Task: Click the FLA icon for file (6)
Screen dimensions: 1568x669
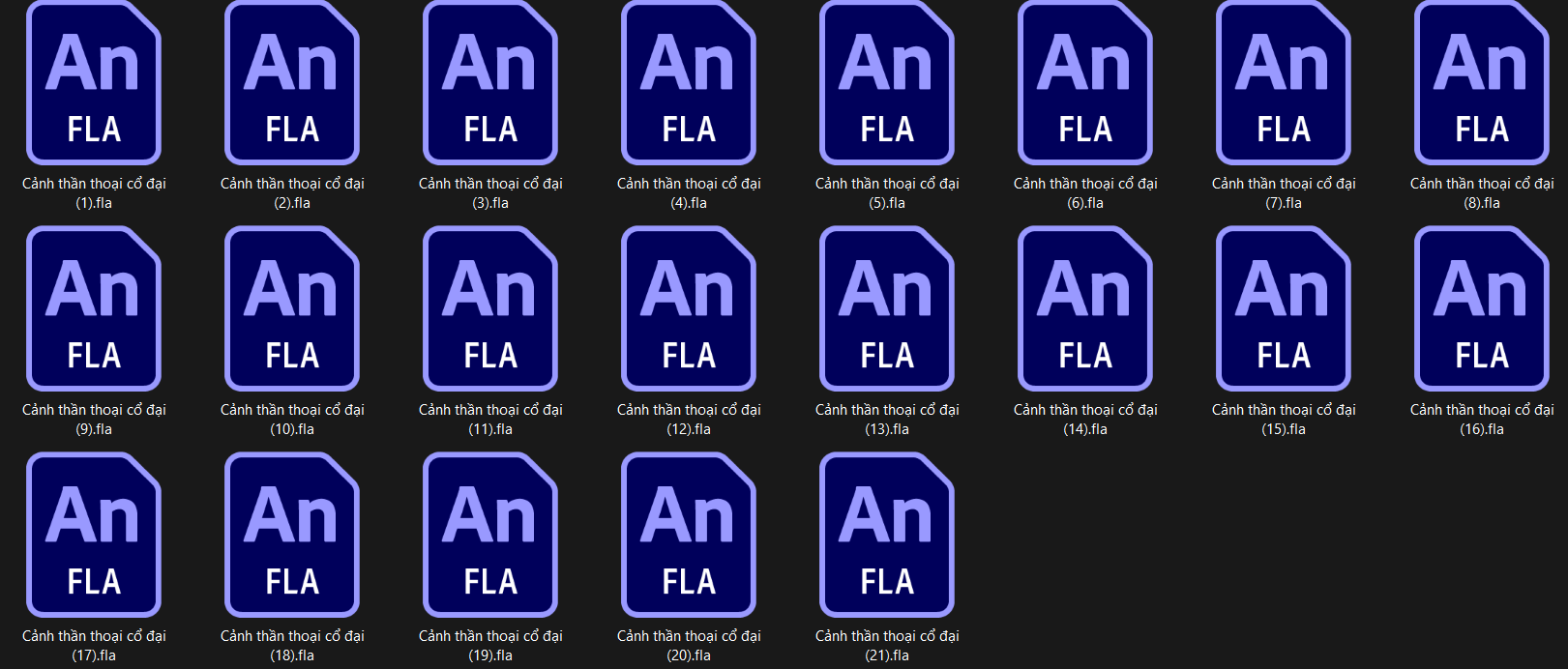Action: 1085,83
